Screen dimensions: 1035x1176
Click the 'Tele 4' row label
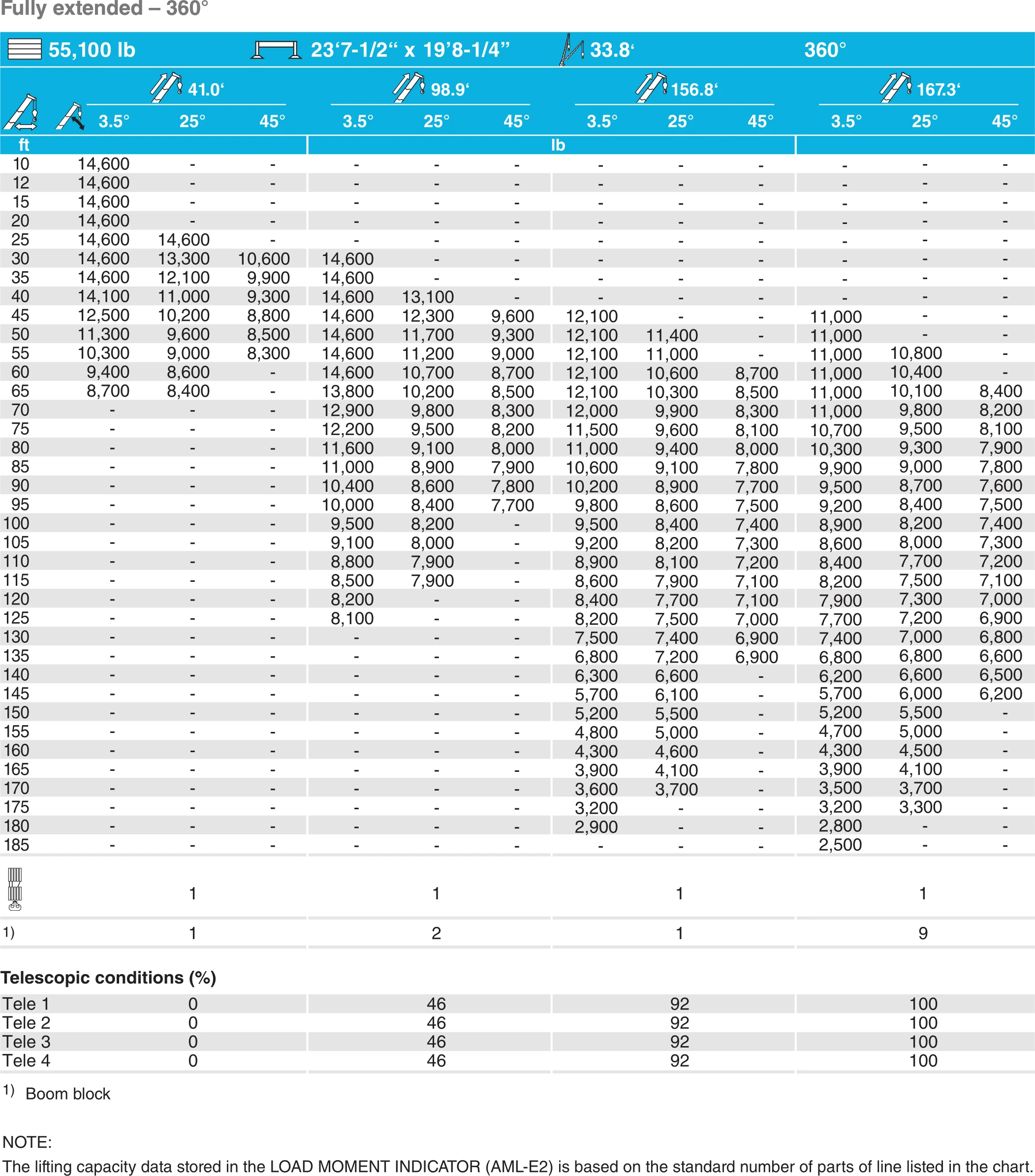(26, 1060)
